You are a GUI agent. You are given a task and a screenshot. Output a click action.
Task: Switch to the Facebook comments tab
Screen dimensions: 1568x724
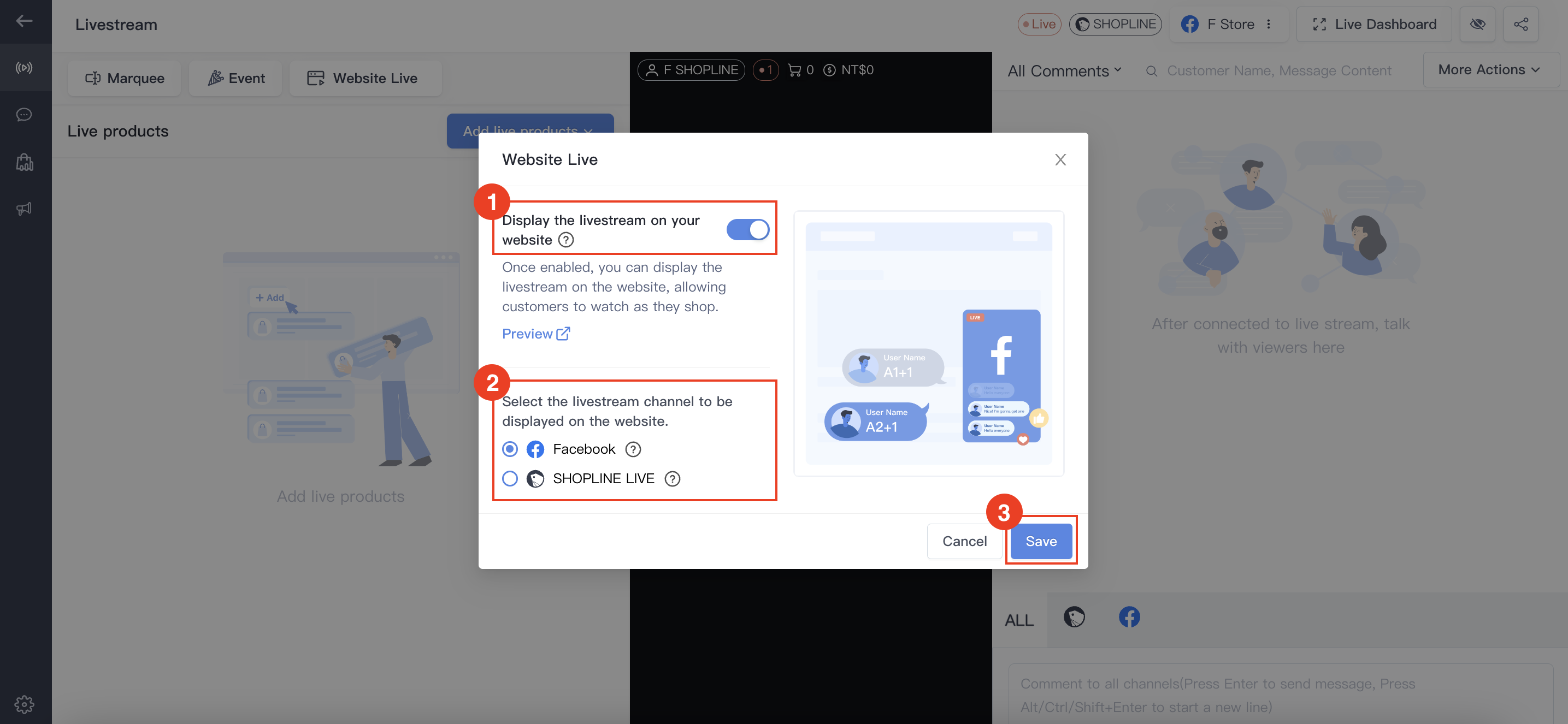[1129, 617]
